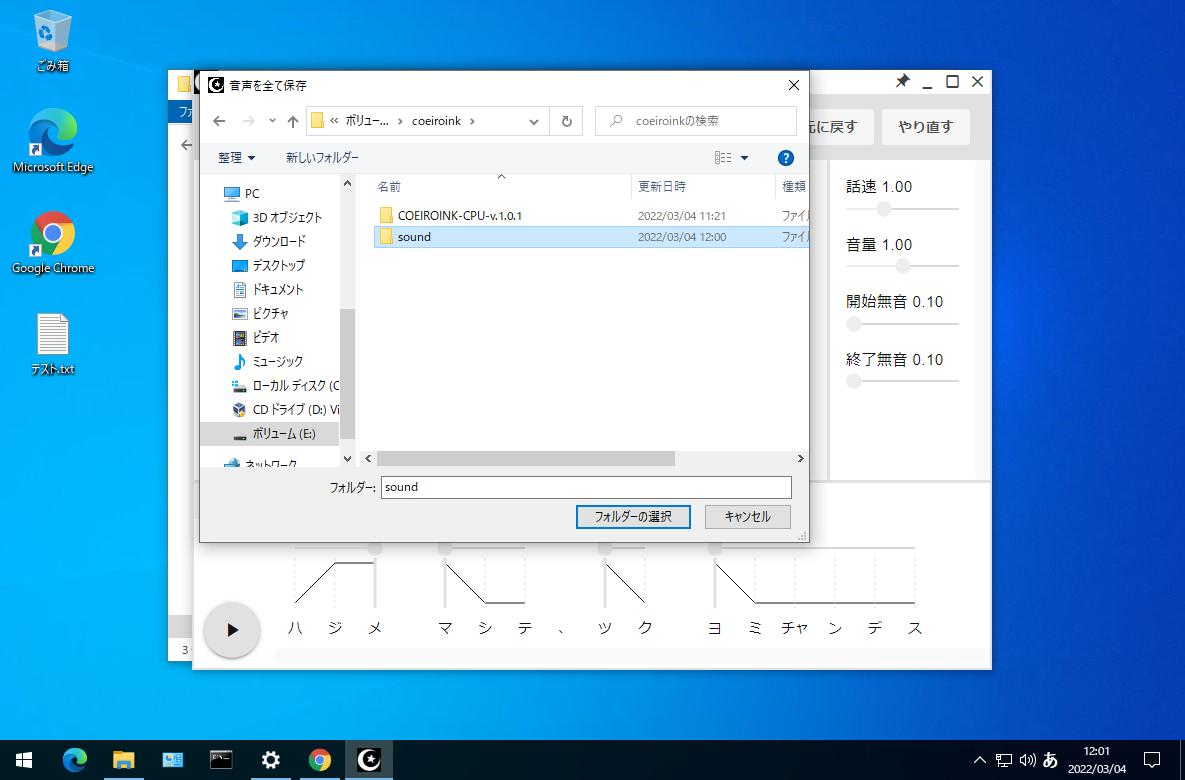Confirm with フォルダーの選択 button
The image size is (1185, 780).
pos(633,517)
